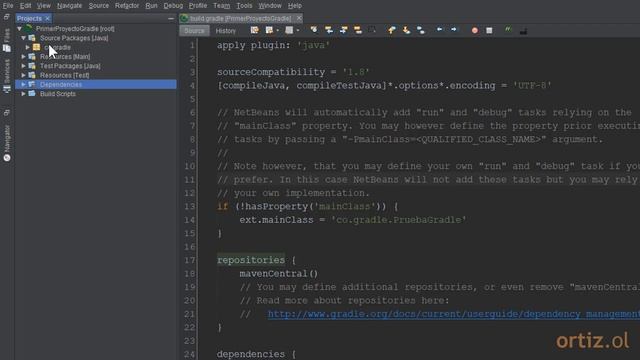Open gradle.org userguide link in comment
The width and height of the screenshot is (640, 360).
pyautogui.click(x=454, y=314)
